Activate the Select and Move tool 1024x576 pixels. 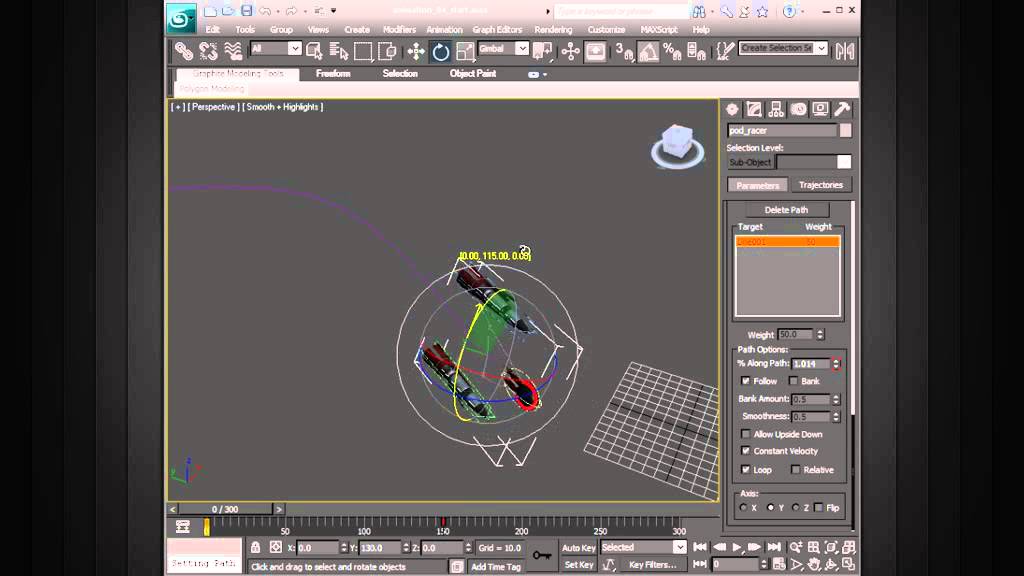click(x=416, y=51)
